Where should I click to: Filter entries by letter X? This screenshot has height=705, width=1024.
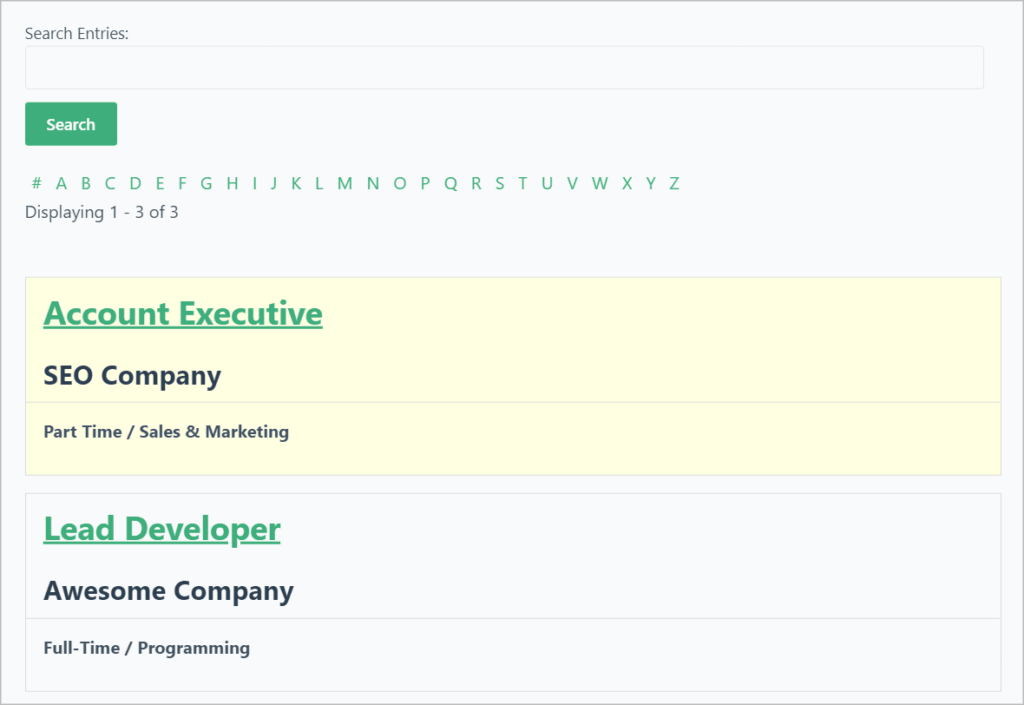click(x=627, y=183)
